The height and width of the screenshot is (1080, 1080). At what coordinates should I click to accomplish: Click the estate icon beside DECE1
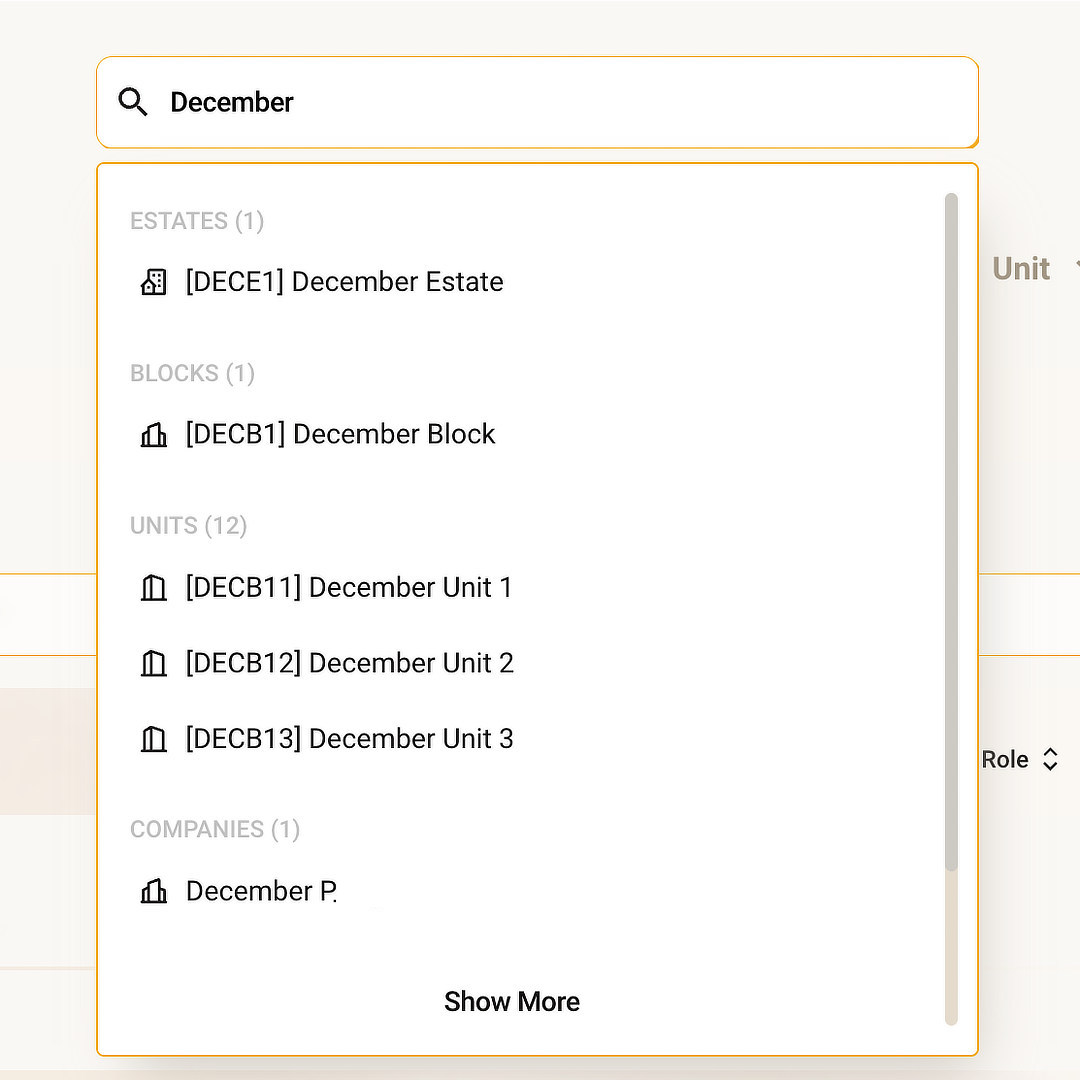coord(153,282)
